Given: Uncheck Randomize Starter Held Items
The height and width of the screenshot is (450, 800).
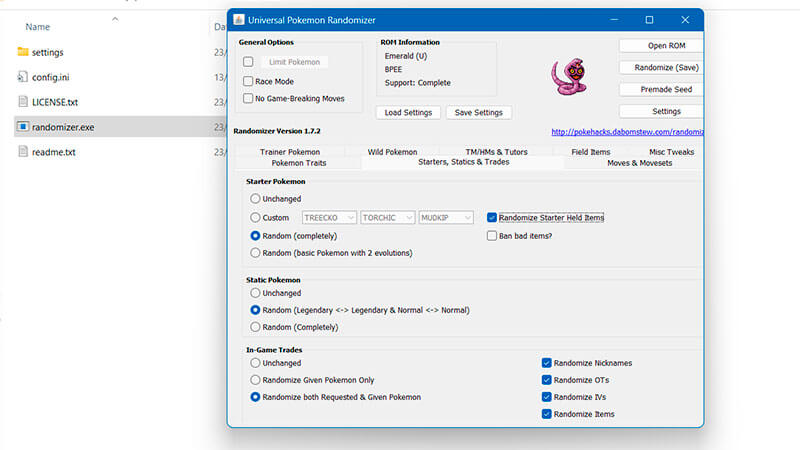Looking at the screenshot, I should pyautogui.click(x=492, y=217).
